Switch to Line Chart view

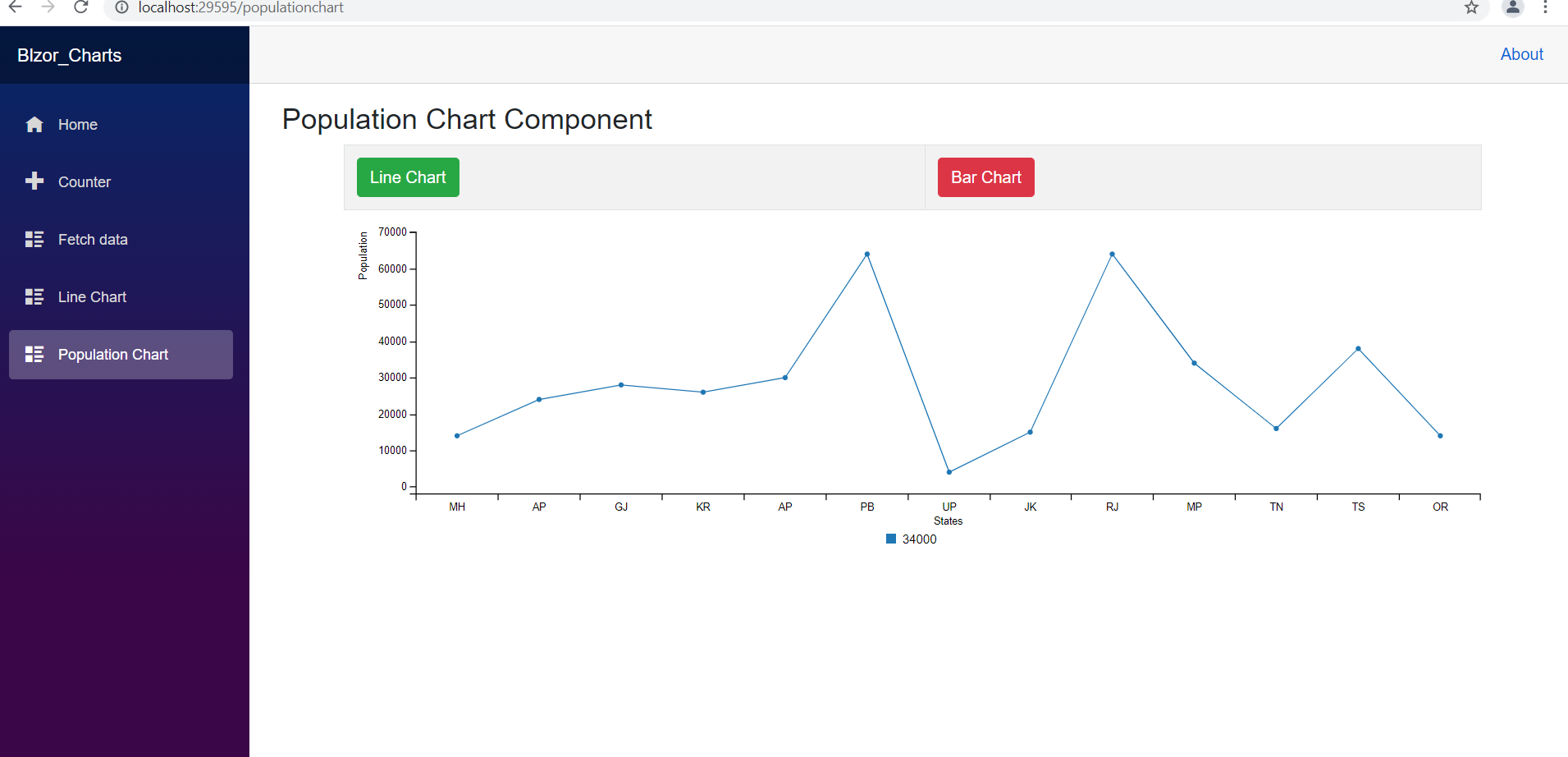408,177
